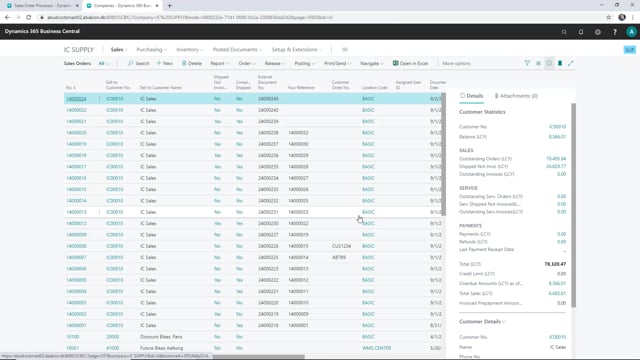Click the sales list vertical scrollbar
The image size is (640, 360).
point(444,155)
